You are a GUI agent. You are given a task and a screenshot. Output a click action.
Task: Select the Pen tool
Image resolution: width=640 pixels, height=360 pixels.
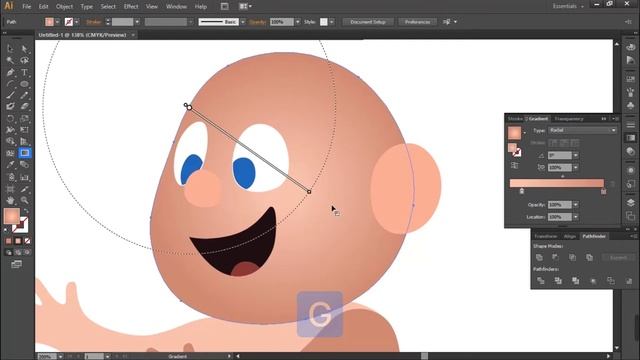click(10, 72)
